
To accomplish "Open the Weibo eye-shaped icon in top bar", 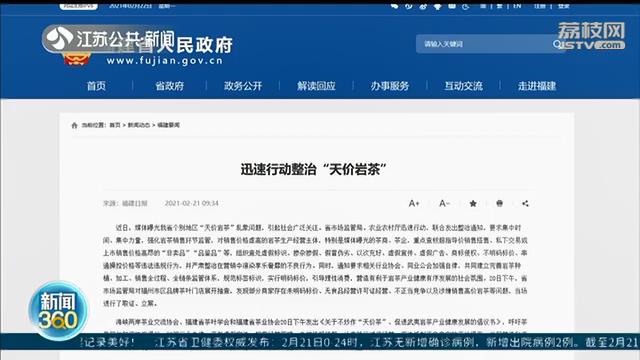I will pyautogui.click(x=423, y=7).
